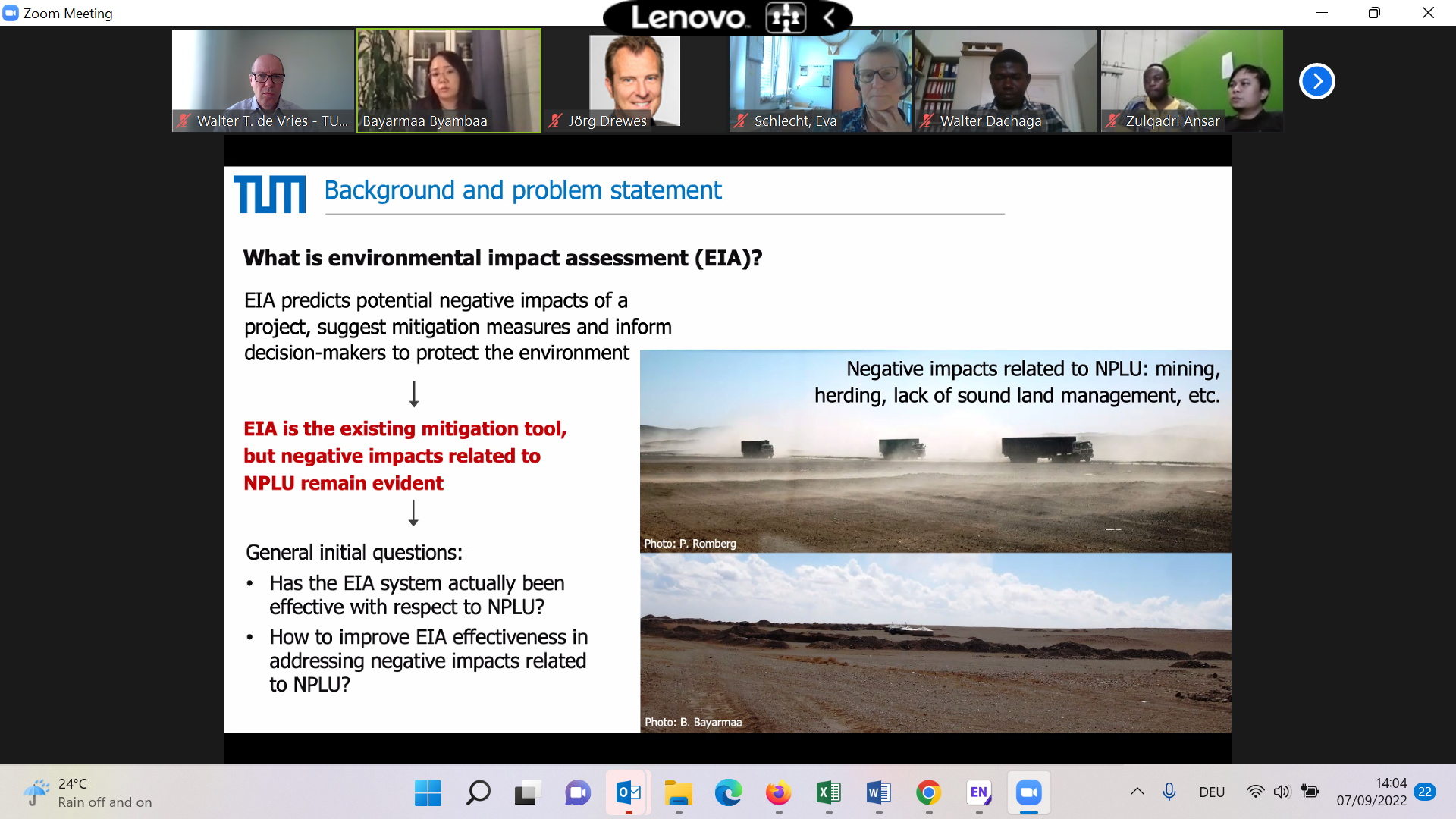Select Zulqadri Ansar participant thumbnail
The height and width of the screenshot is (819, 1456).
pyautogui.click(x=1192, y=80)
